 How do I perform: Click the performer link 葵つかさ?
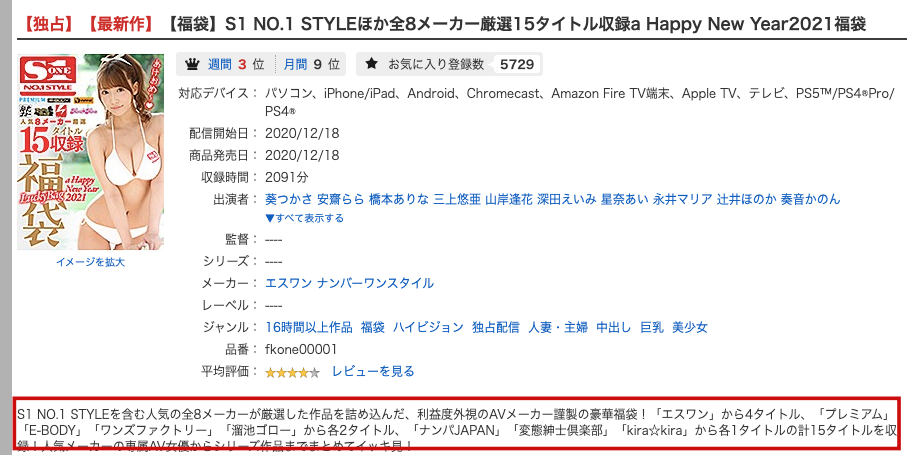(x=289, y=199)
